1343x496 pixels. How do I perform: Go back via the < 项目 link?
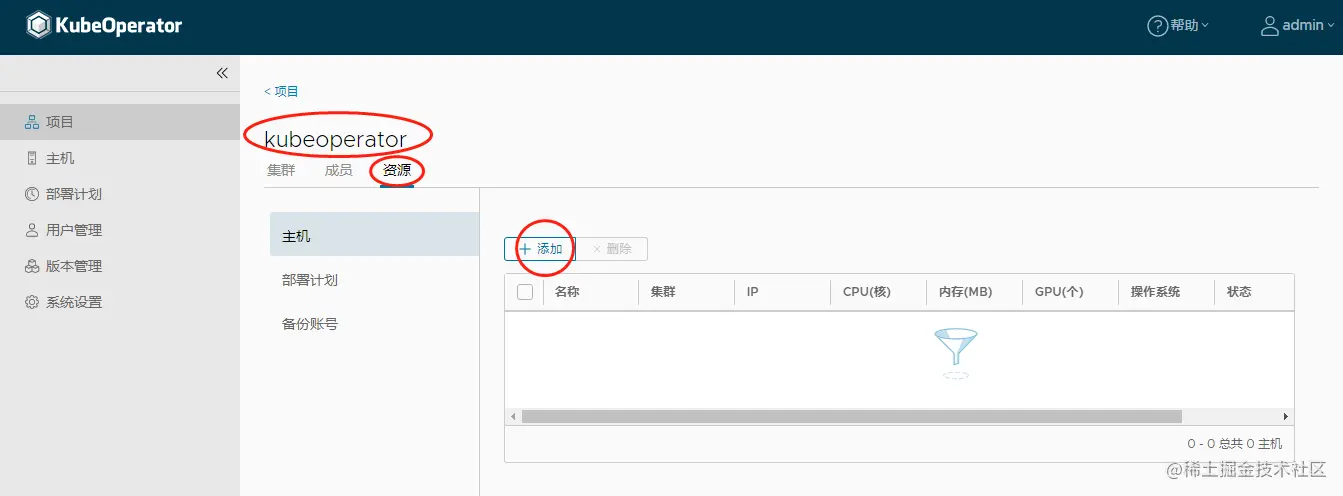pos(281,91)
